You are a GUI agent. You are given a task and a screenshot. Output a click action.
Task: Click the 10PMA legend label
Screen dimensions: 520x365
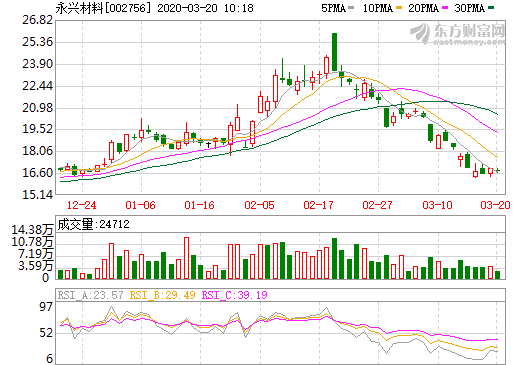[377, 8]
